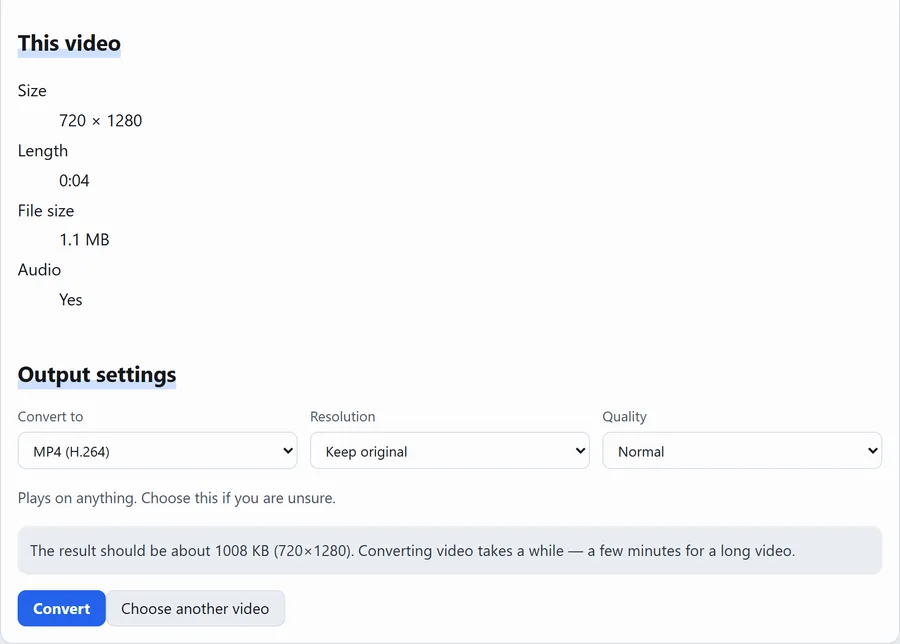
Task: Select the 720 × 1280 size value
Action: click(x=100, y=121)
